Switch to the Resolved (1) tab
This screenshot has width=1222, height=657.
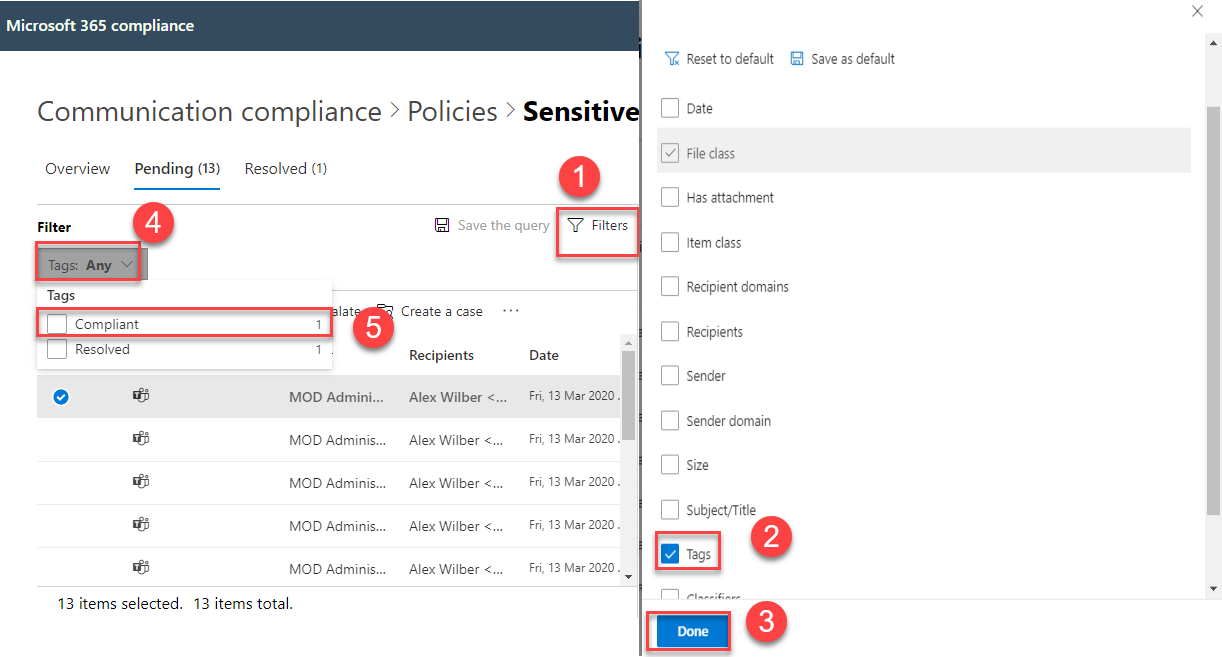[285, 169]
